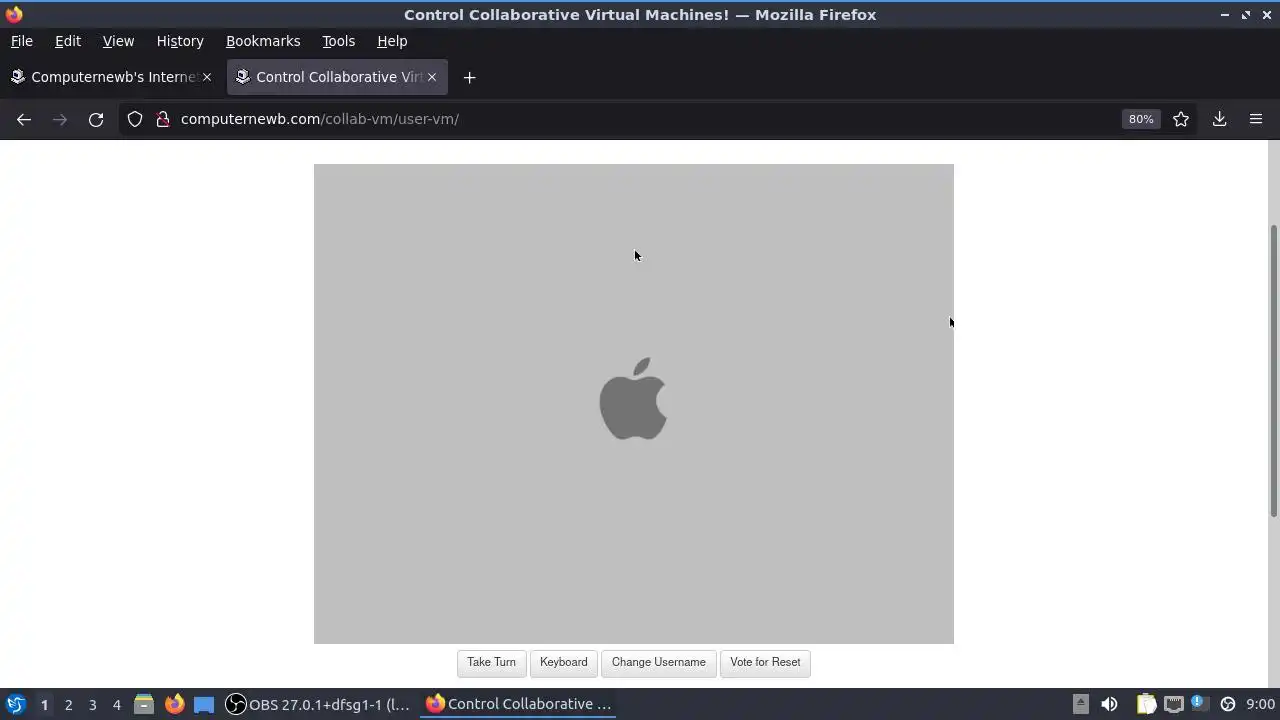Image resolution: width=1280 pixels, height=720 pixels.
Task: Maximize the Firefox window
Action: [1246, 15]
